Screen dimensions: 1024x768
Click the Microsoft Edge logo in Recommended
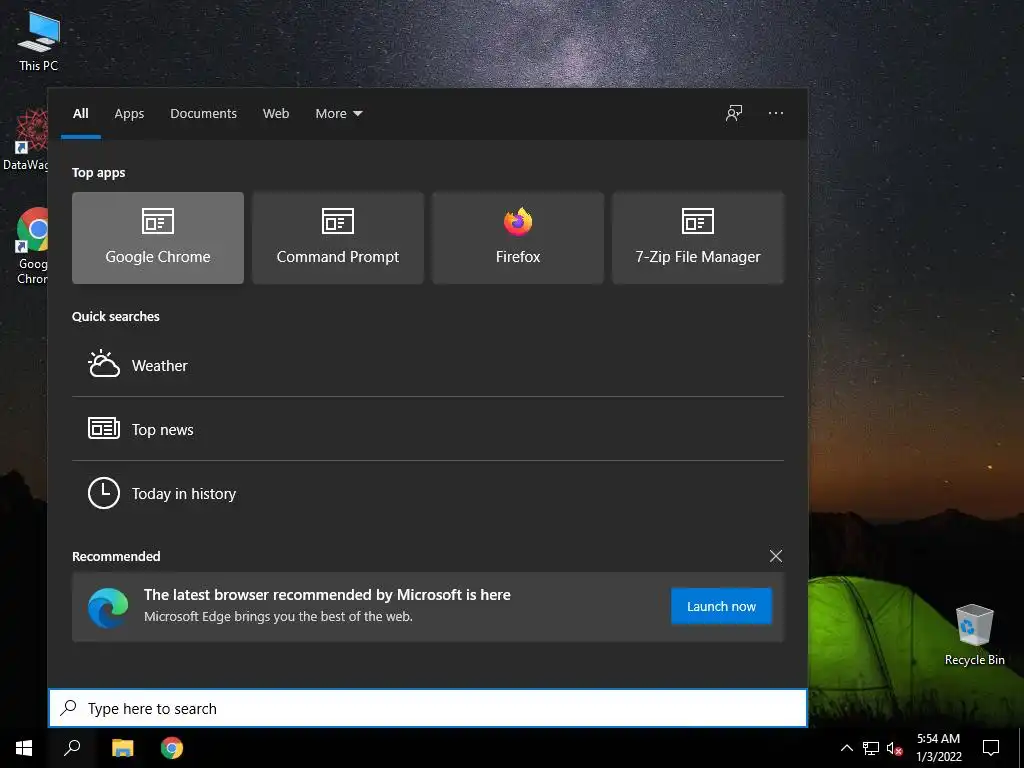(x=108, y=607)
